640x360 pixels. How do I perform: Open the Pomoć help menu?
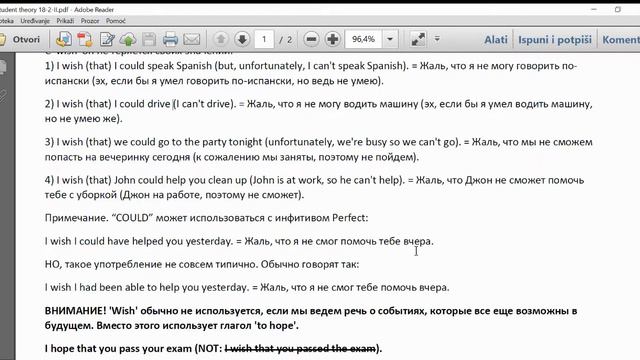coord(116,21)
